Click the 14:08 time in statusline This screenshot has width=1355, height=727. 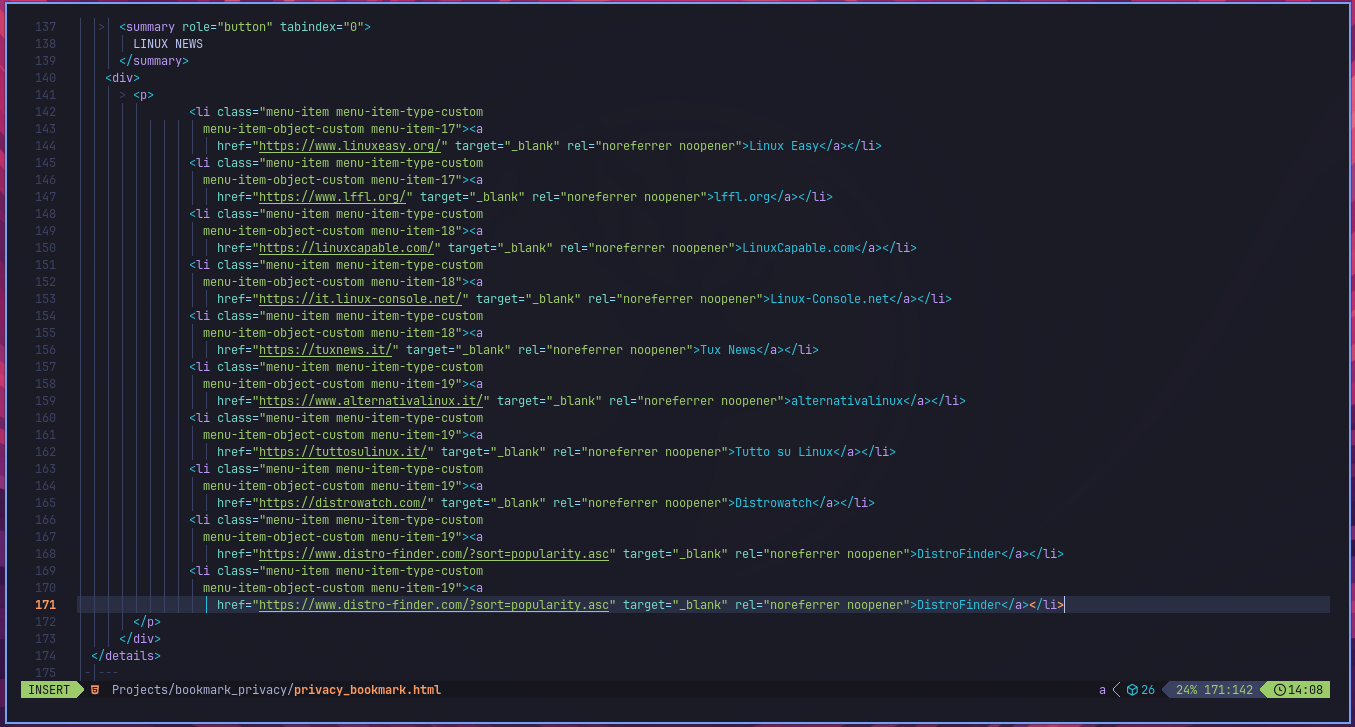click(x=1305, y=690)
